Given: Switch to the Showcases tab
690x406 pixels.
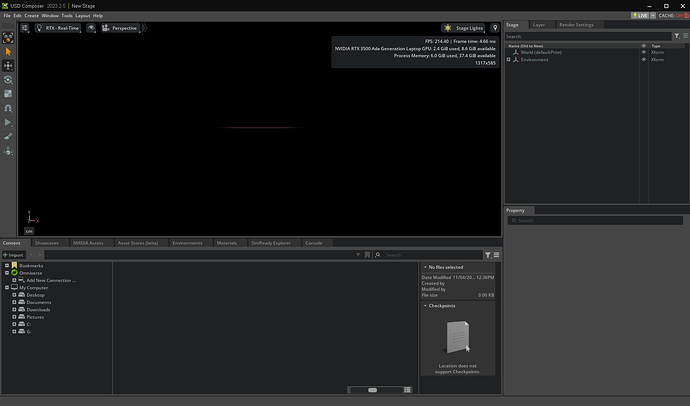Looking at the screenshot, I should [47, 243].
